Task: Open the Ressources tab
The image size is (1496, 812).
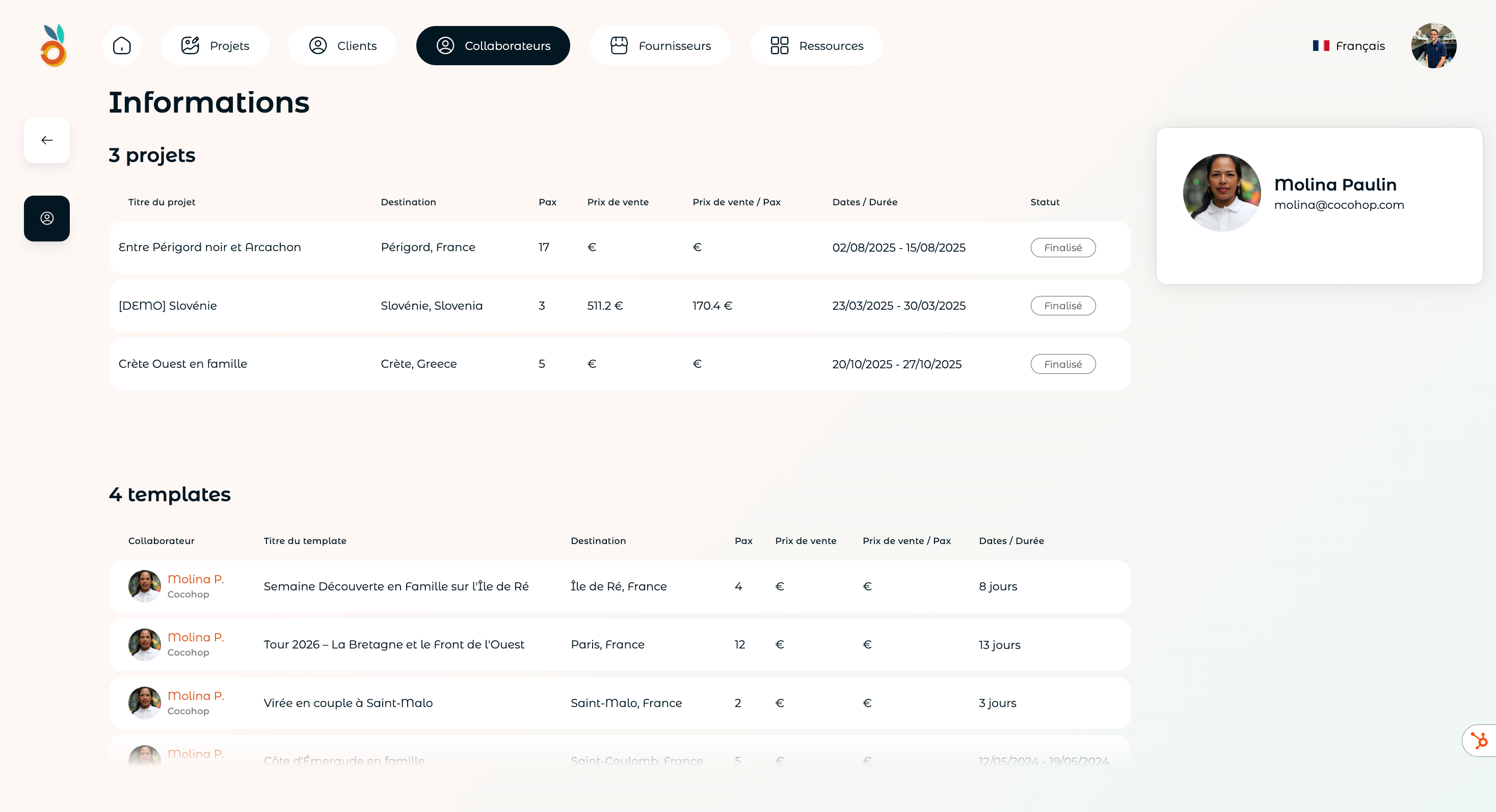Action: 816,45
